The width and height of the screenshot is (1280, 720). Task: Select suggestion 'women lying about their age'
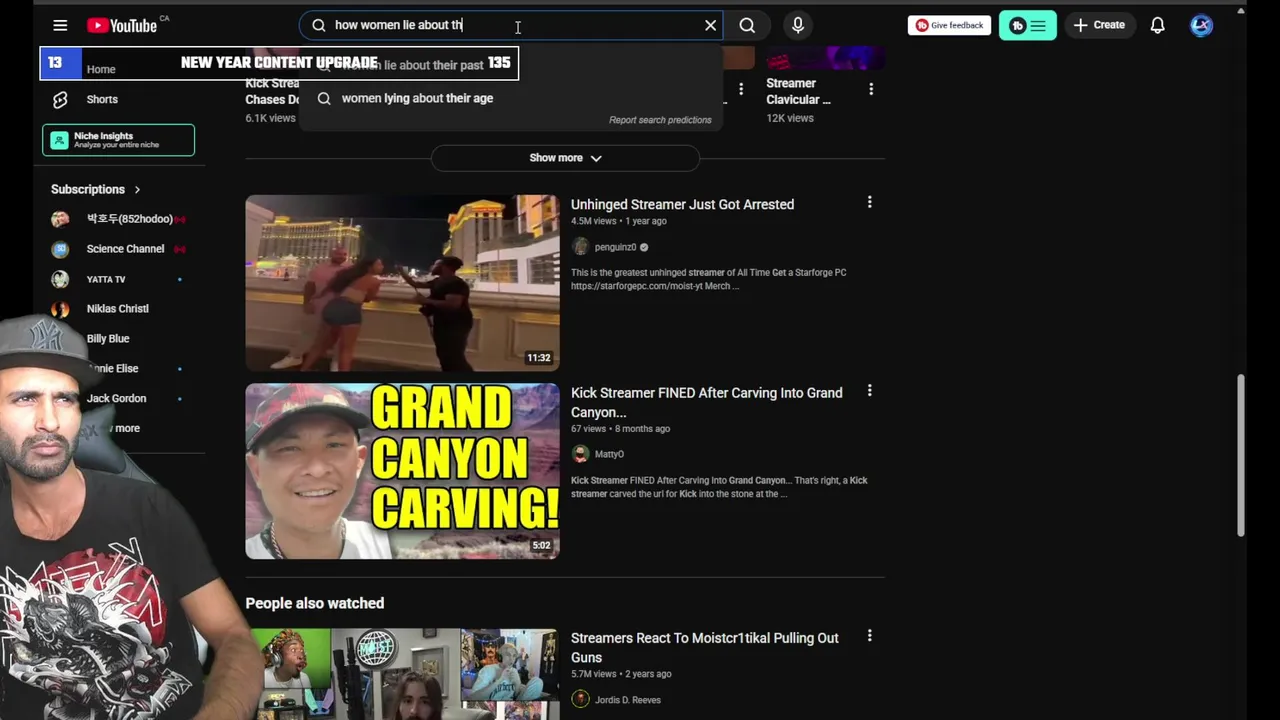[510, 98]
